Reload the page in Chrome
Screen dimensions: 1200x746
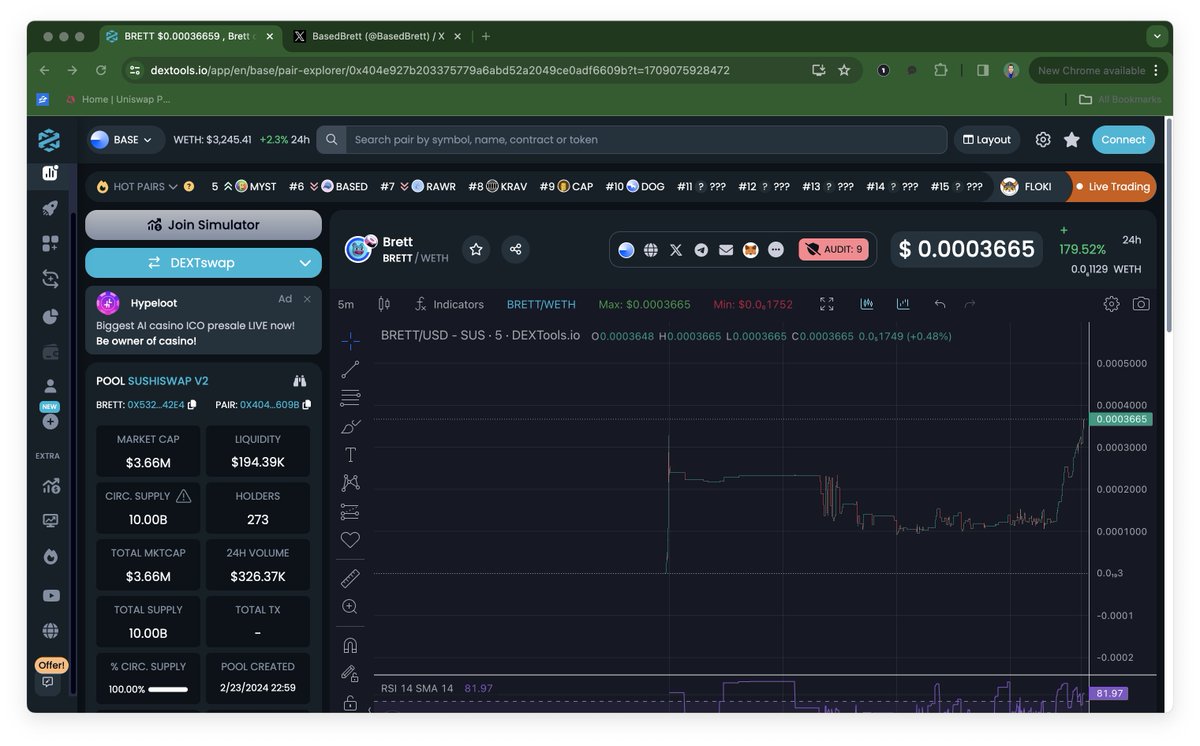tap(101, 70)
